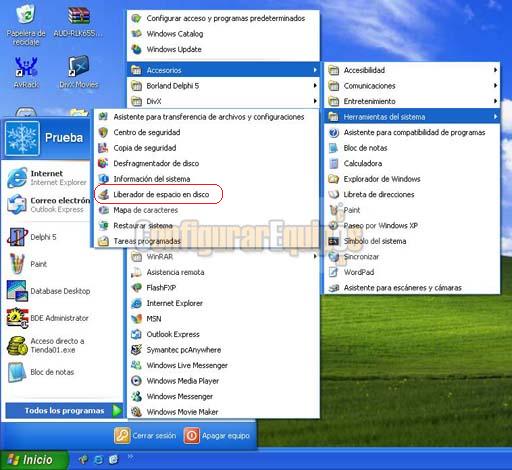Open the Recycle Bin desktop icon
This screenshot has width=512, height=470.
[x=26, y=23]
